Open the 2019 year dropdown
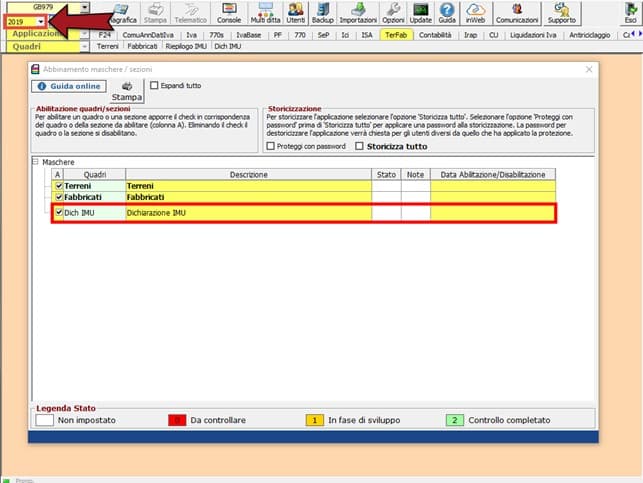 click(41, 22)
